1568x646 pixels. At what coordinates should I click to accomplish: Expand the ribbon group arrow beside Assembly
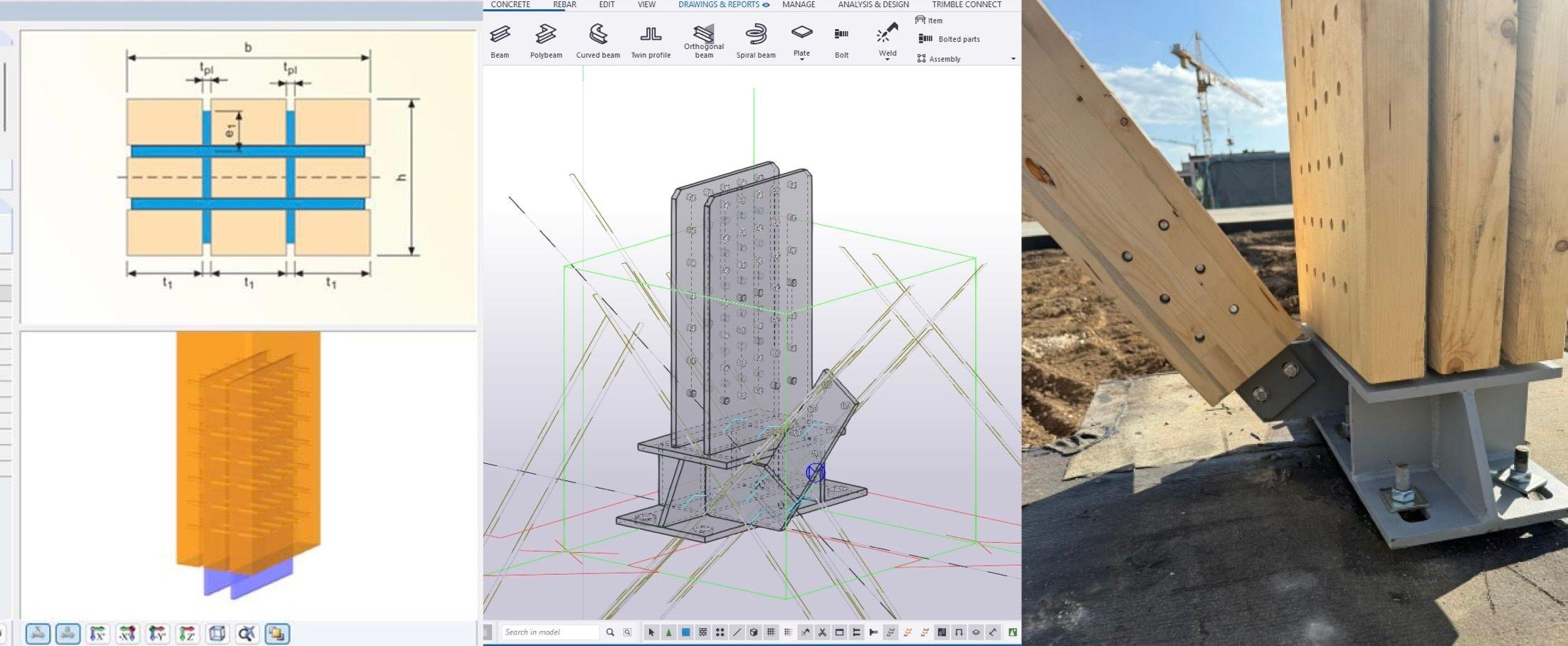point(1014,59)
